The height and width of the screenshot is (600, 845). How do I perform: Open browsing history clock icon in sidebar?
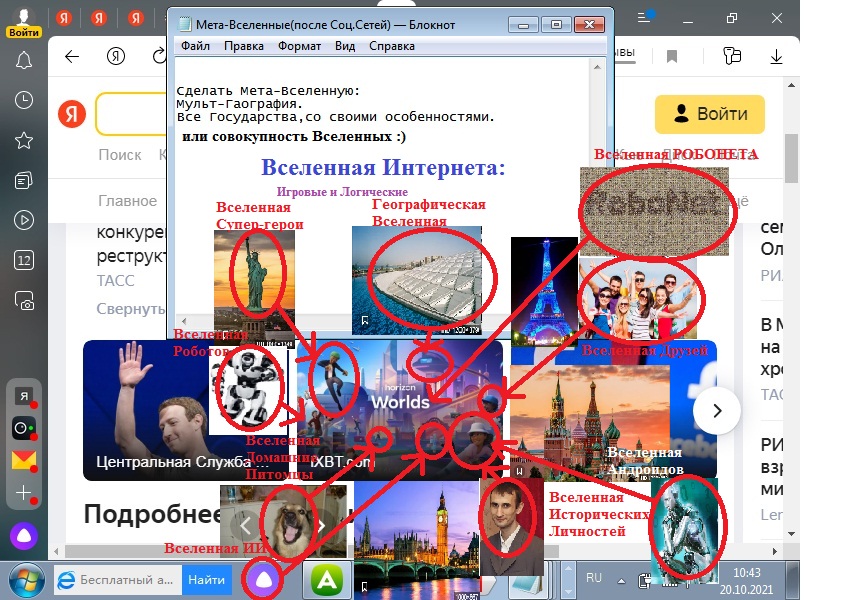coord(24,100)
